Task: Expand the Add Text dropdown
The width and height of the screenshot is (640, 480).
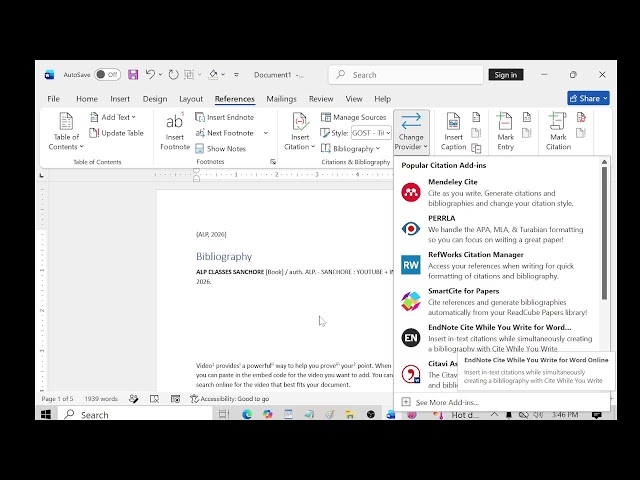Action: pyautogui.click(x=112, y=117)
